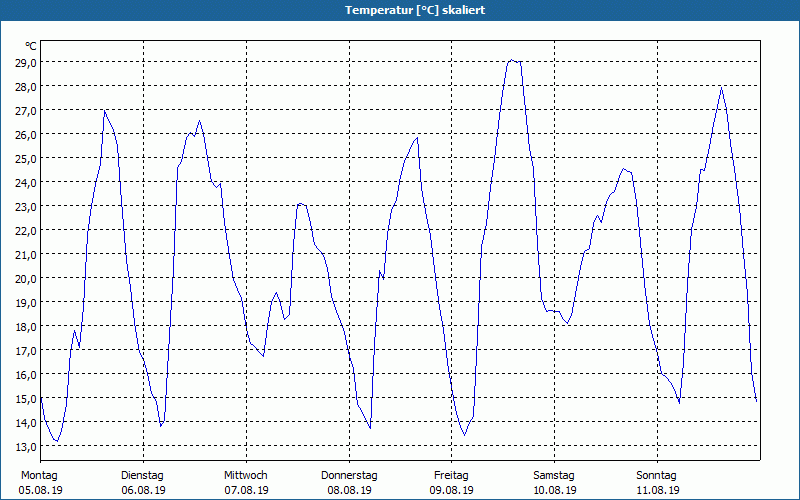Viewport: 800px width, 500px height.
Task: Click the 09.08.19 date label
Action: click(452, 490)
